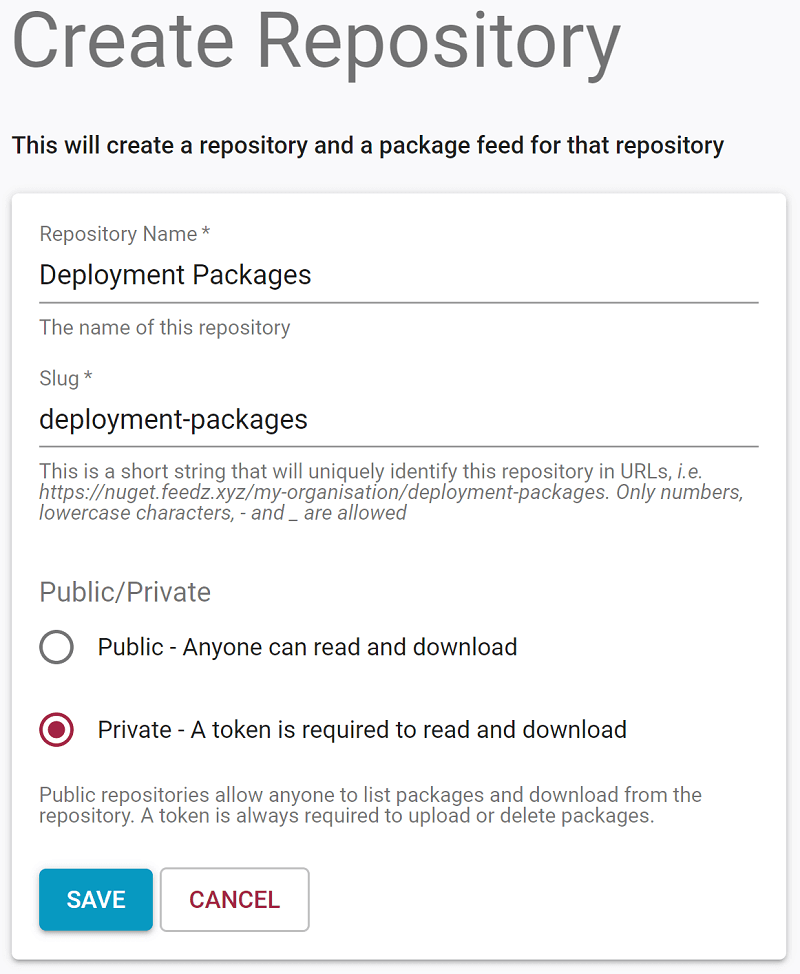
Task: Click the Public/Private section heading
Action: tap(126, 592)
